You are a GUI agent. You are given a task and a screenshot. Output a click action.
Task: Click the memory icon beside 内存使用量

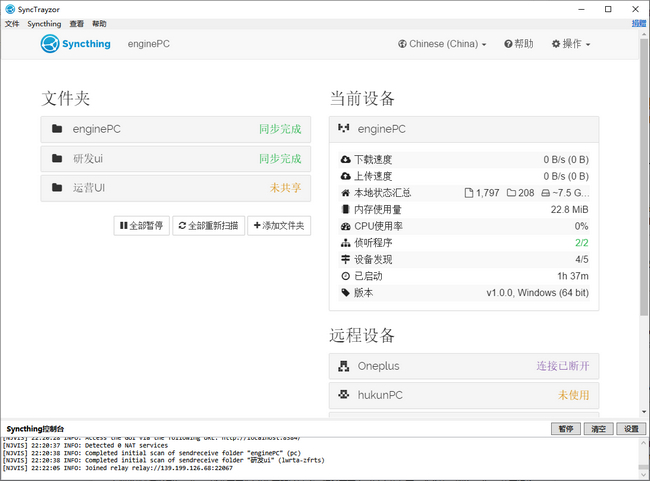[x=345, y=209]
